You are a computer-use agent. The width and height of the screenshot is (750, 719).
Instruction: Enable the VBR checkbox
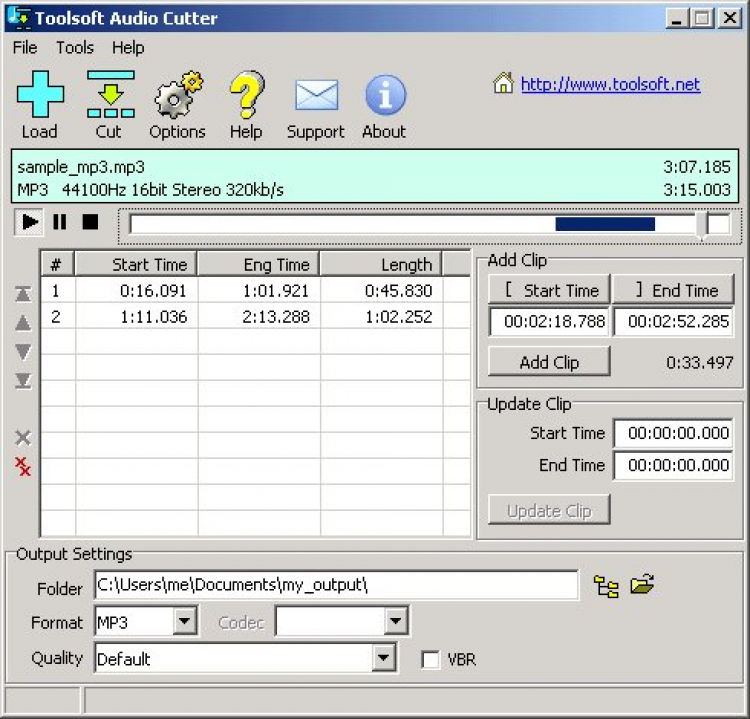[430, 660]
